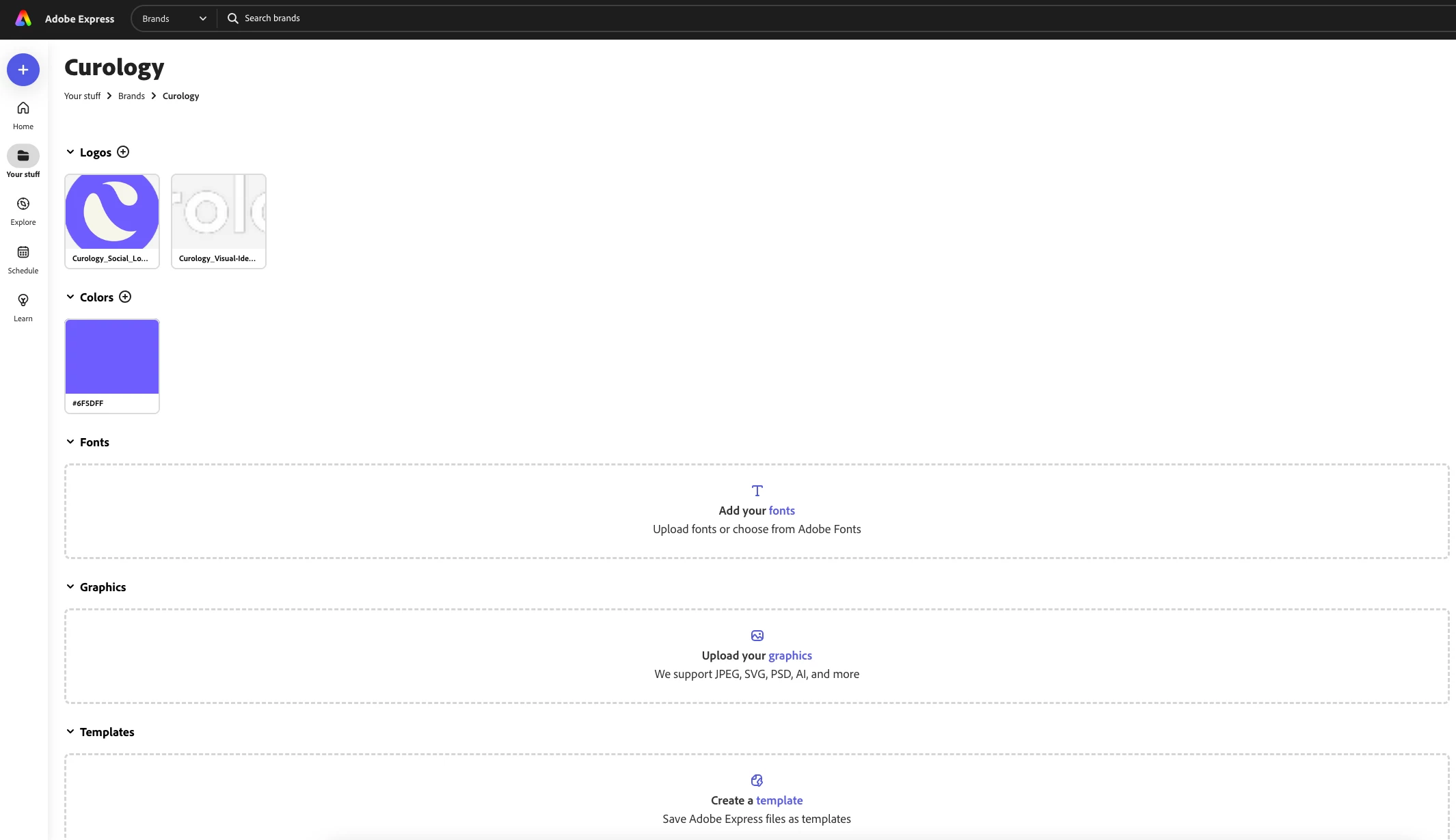
Task: Open the Brands dropdown in search bar
Action: [x=174, y=18]
